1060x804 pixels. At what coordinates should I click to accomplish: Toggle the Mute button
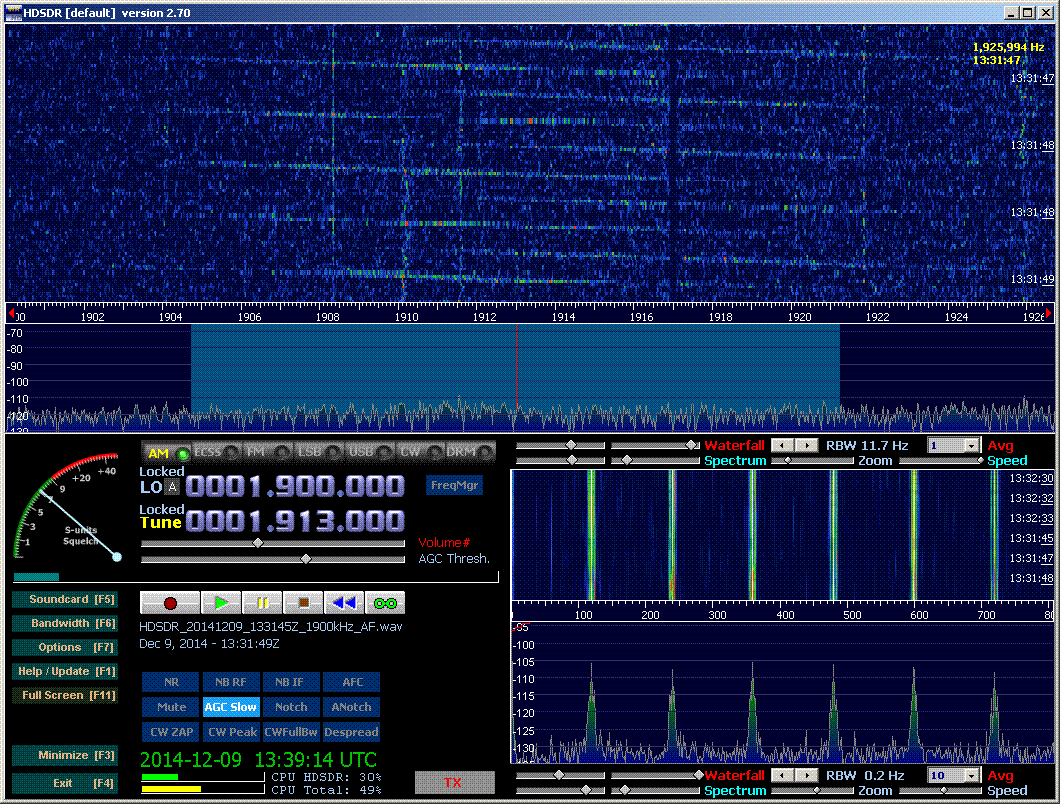[x=171, y=707]
